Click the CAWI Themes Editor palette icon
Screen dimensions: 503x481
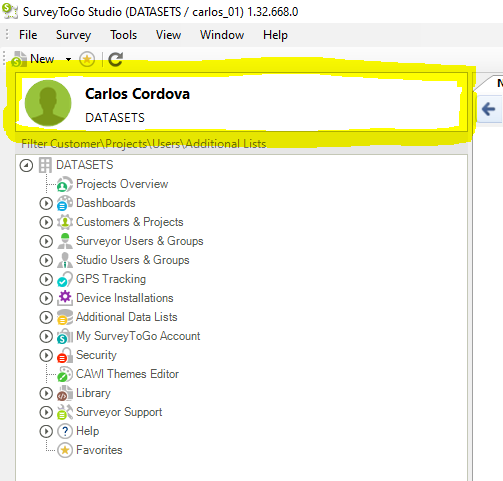[65, 374]
